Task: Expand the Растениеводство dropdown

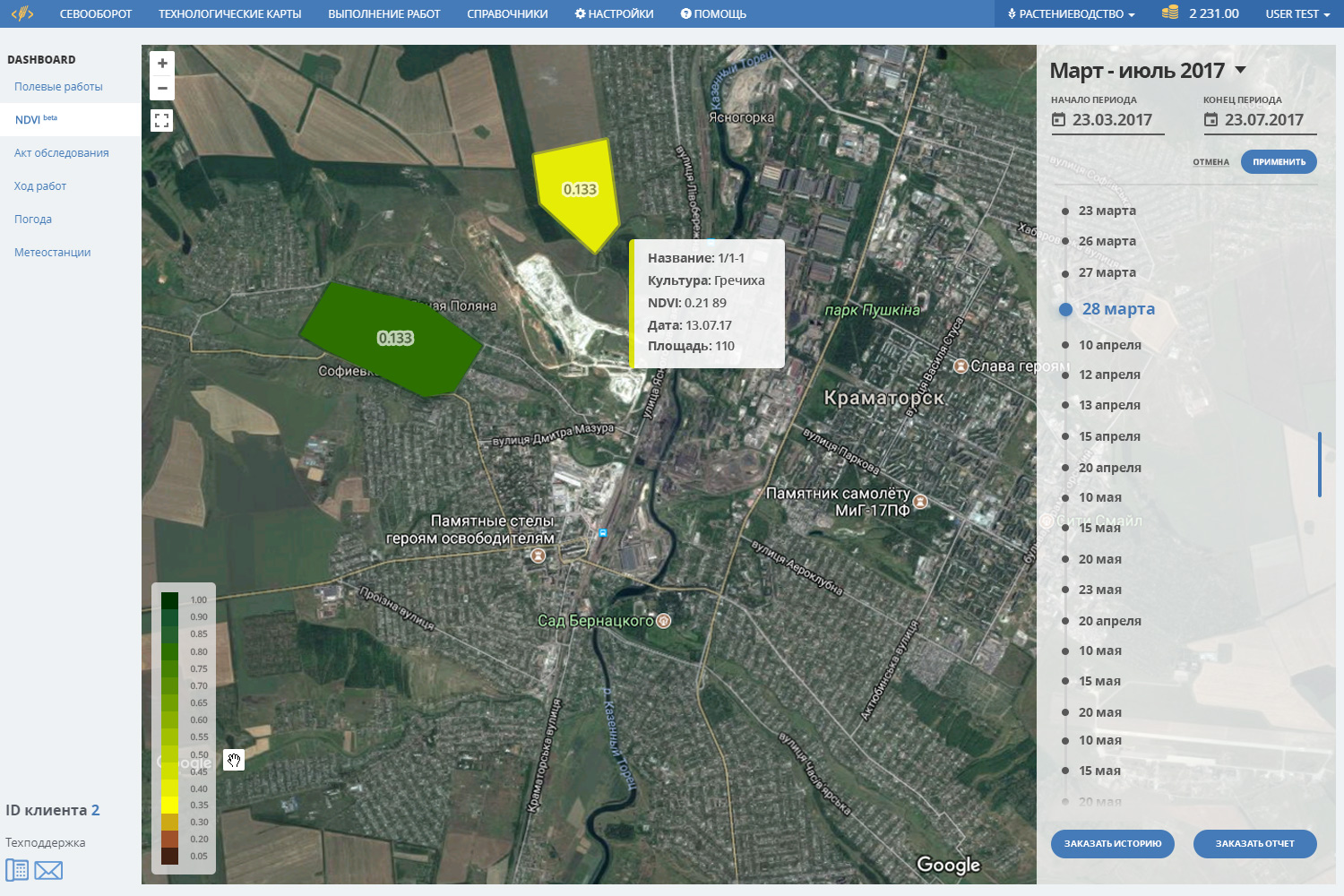Action: 1072,13
